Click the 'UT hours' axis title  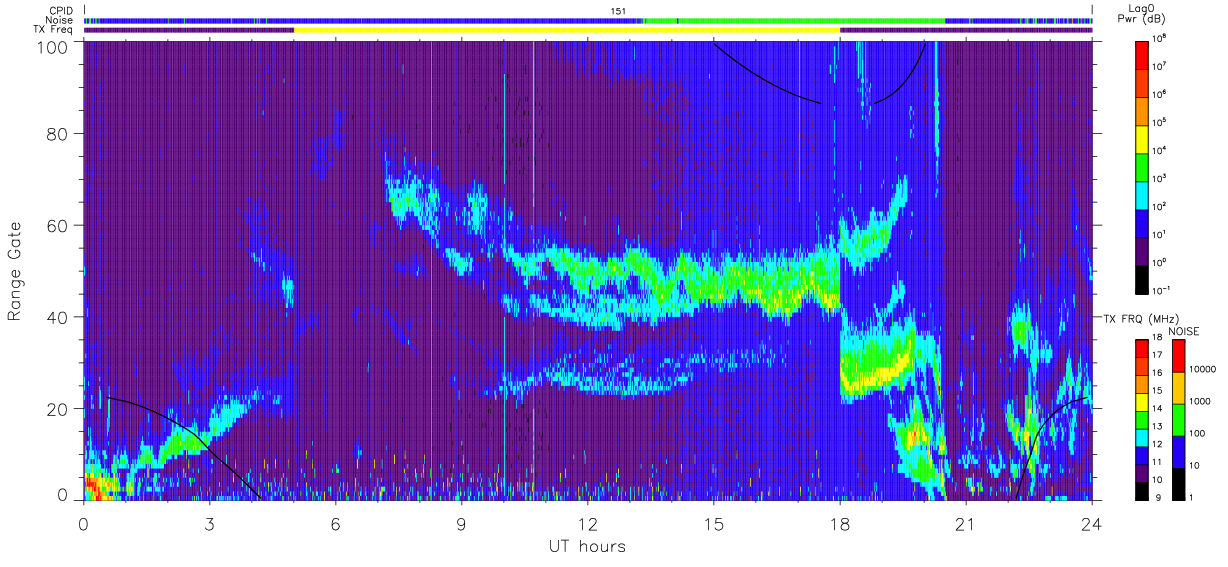(587, 546)
